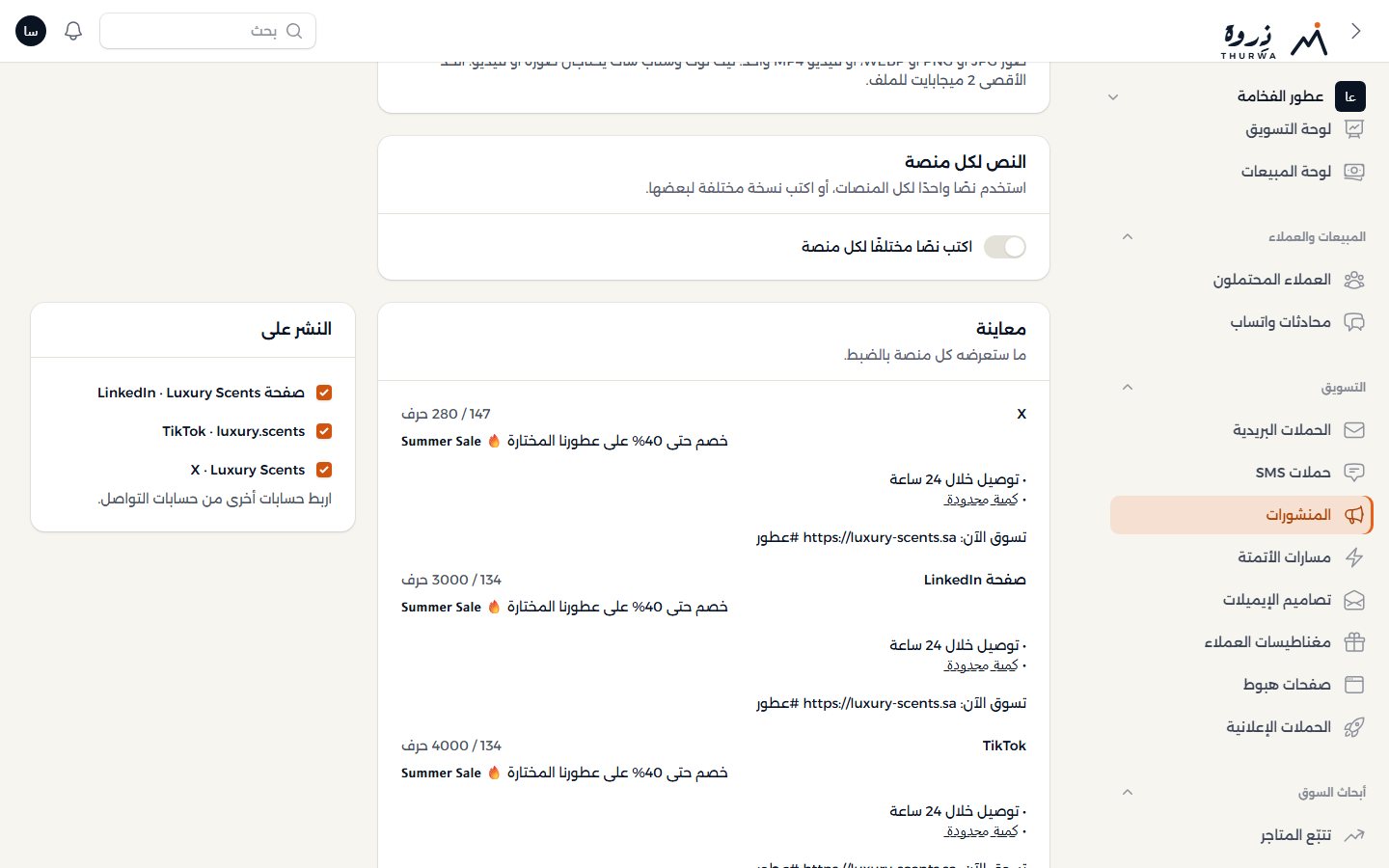Click the Thurwa logo

pos(1274,40)
